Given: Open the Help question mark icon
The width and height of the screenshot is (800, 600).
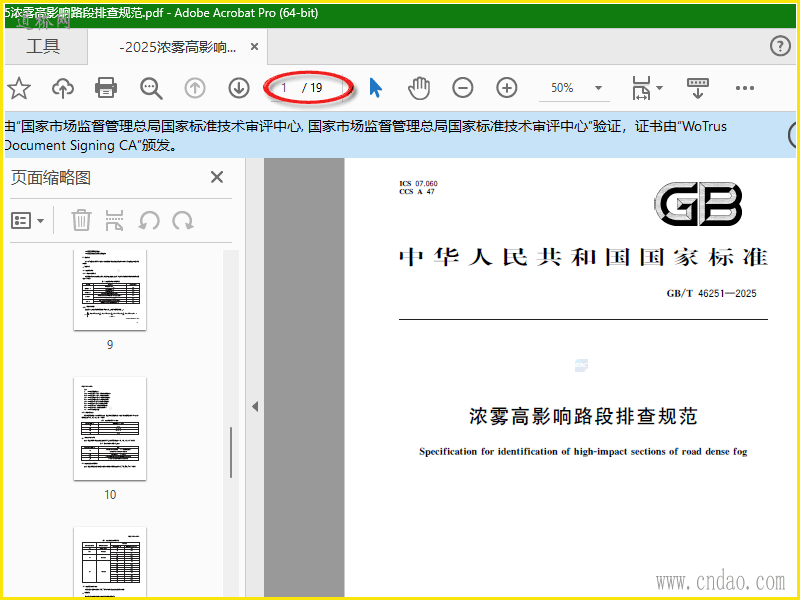Looking at the screenshot, I should (x=780, y=46).
